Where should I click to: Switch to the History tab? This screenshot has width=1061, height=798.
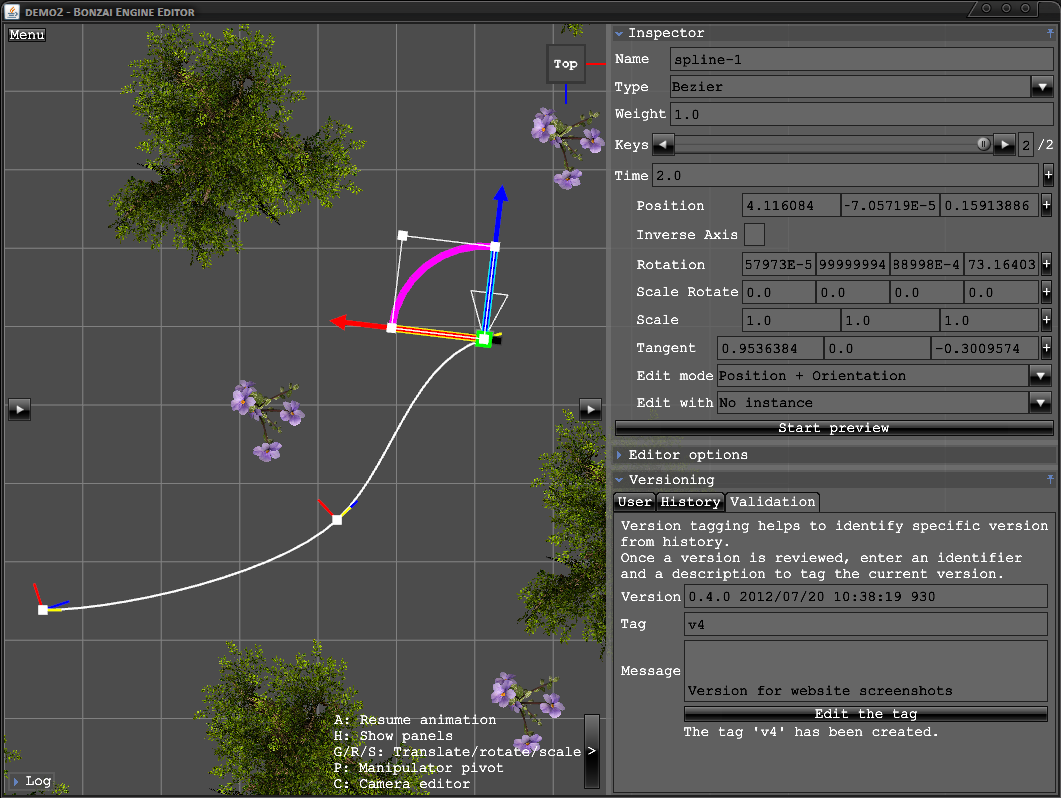click(x=690, y=502)
